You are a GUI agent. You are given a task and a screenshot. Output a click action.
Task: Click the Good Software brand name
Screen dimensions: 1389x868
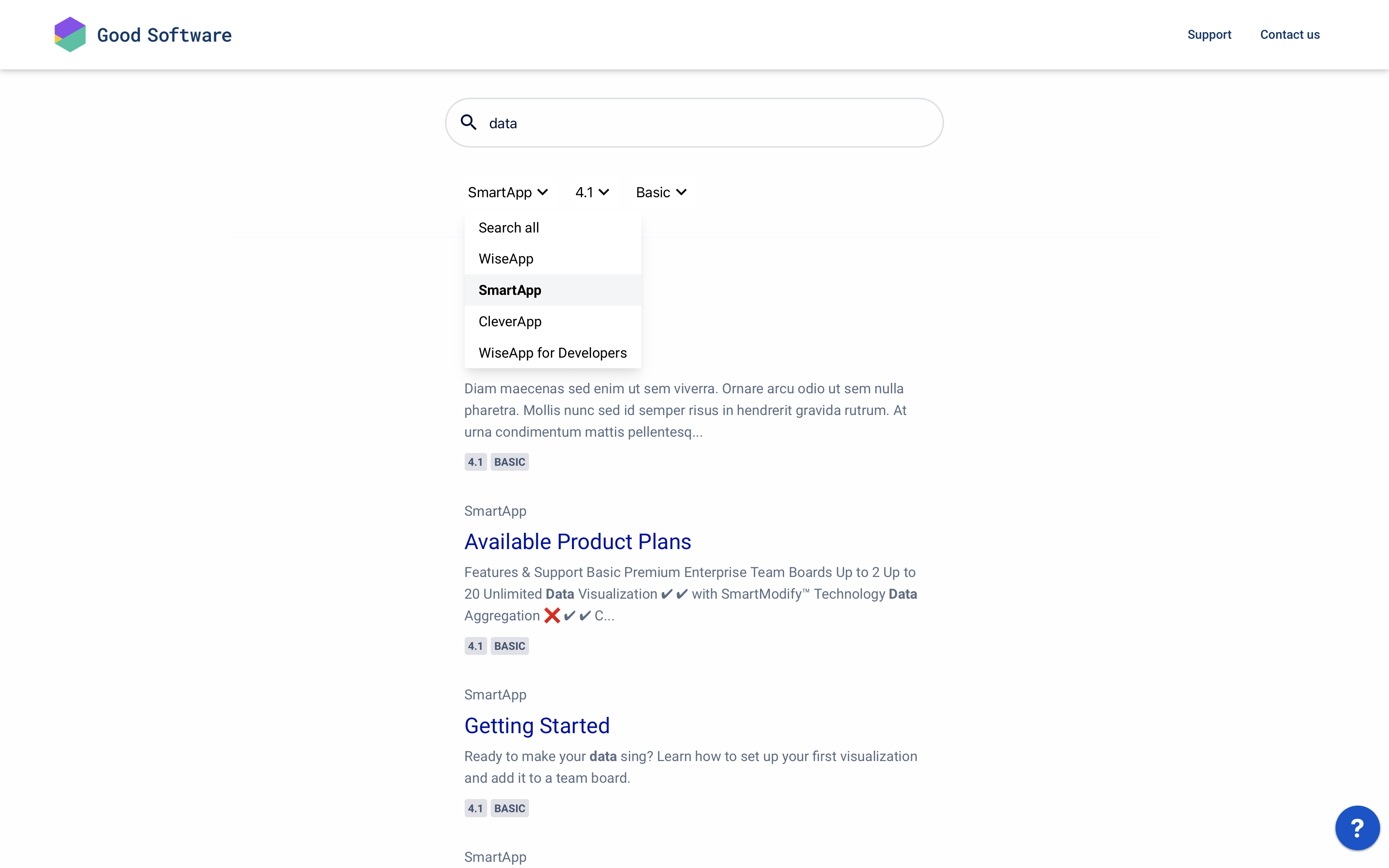[164, 35]
